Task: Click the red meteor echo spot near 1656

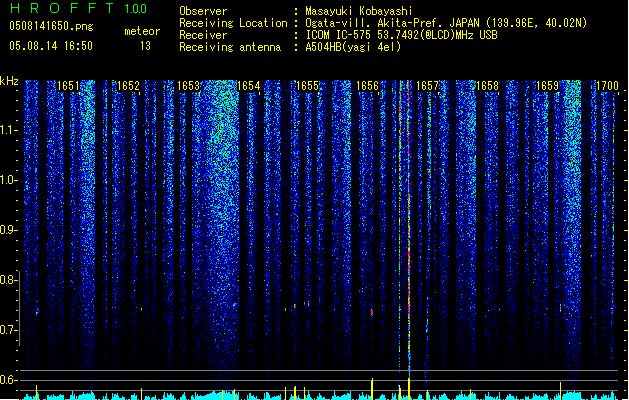Action: (x=372, y=312)
